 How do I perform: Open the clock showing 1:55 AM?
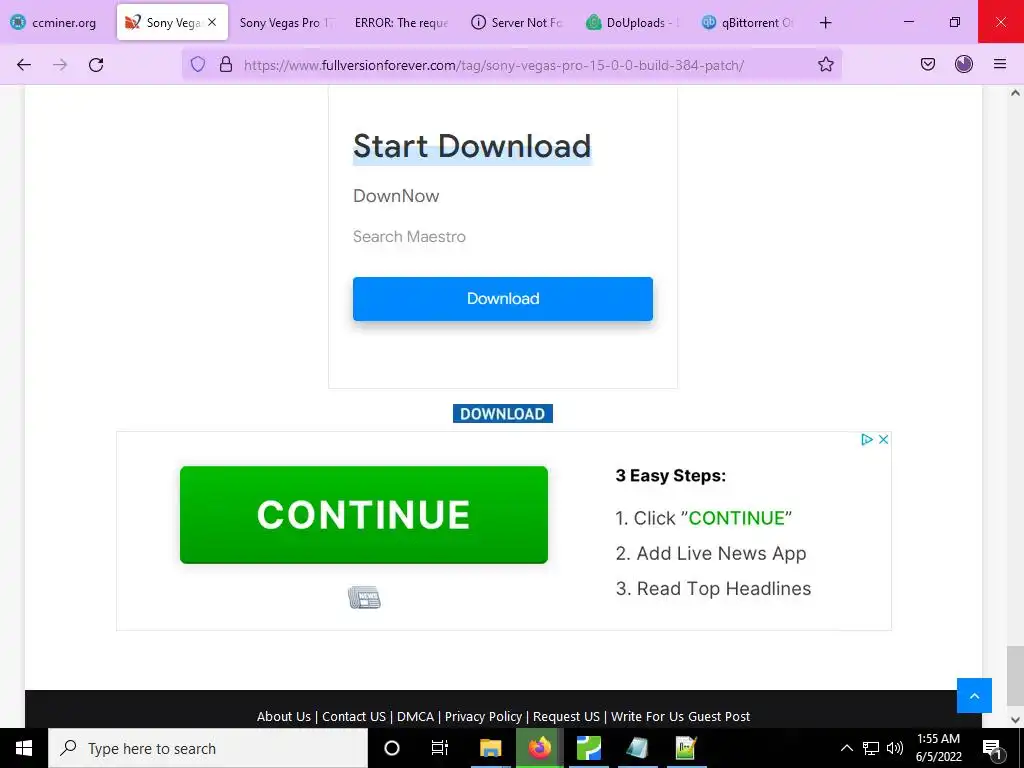938,748
